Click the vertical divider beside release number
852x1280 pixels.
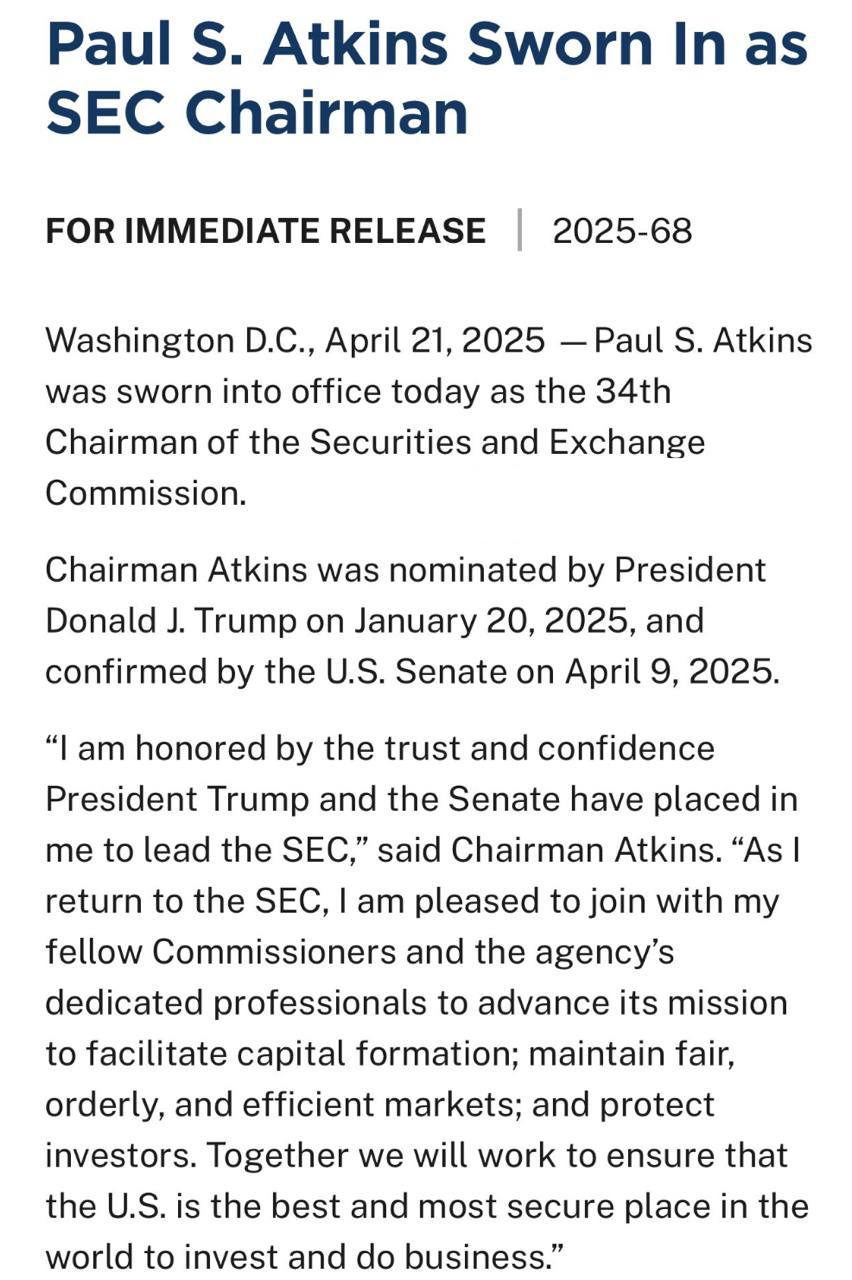(520, 231)
